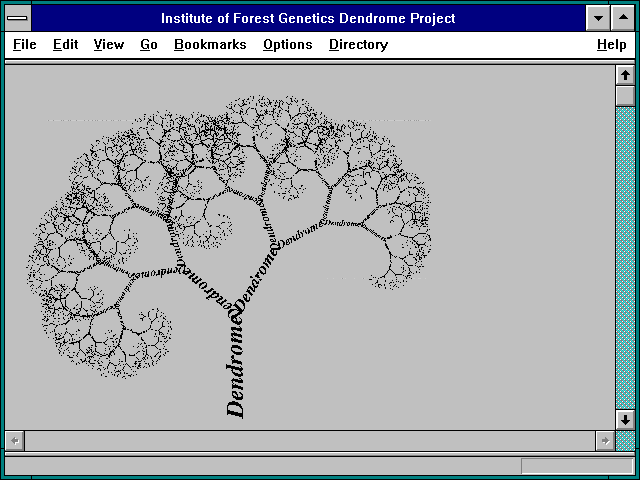Open the Bookmarks menu
This screenshot has height=480, width=640.
tap(210, 44)
